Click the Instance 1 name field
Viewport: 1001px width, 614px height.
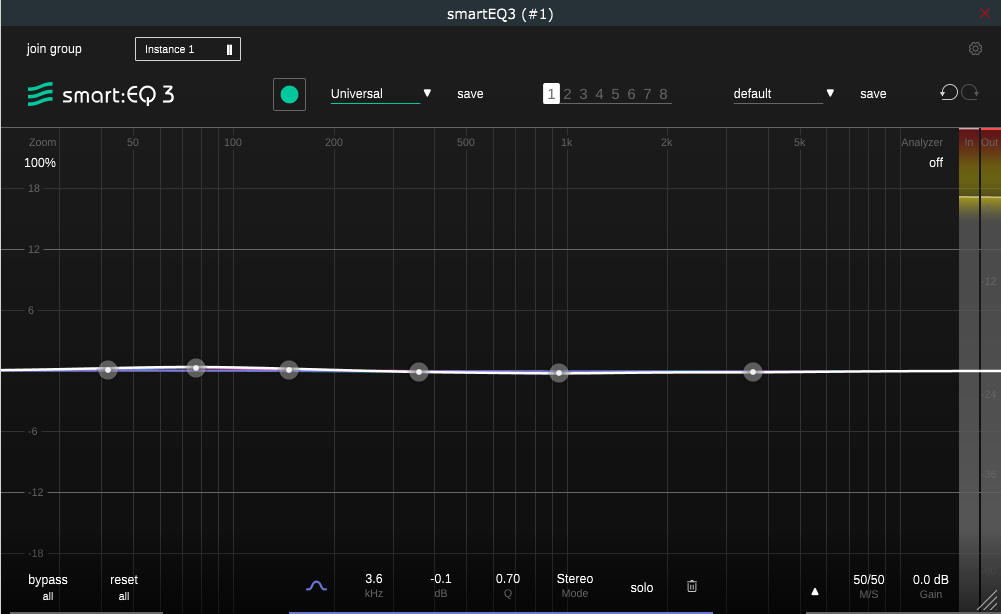[188, 49]
